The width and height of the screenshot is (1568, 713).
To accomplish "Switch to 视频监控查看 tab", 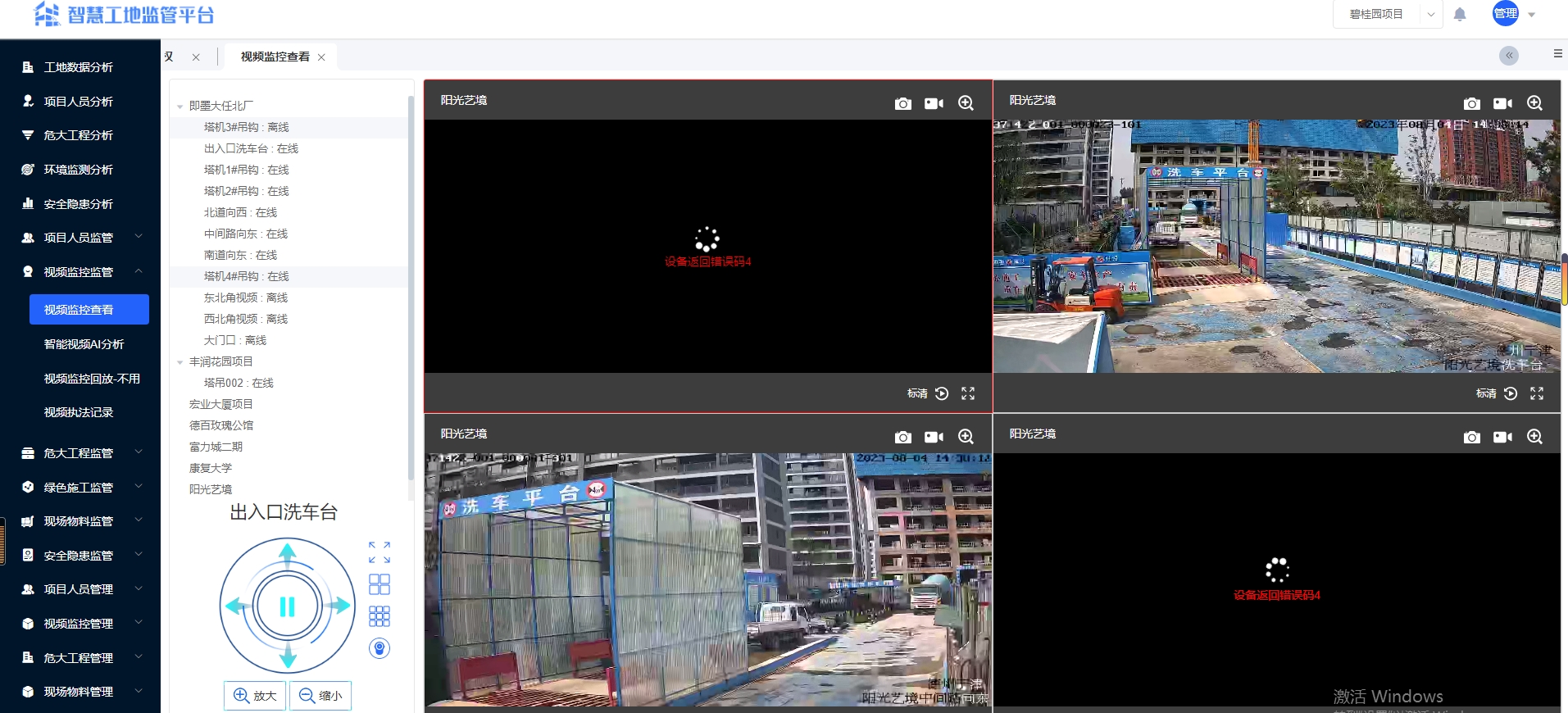I will (x=275, y=57).
